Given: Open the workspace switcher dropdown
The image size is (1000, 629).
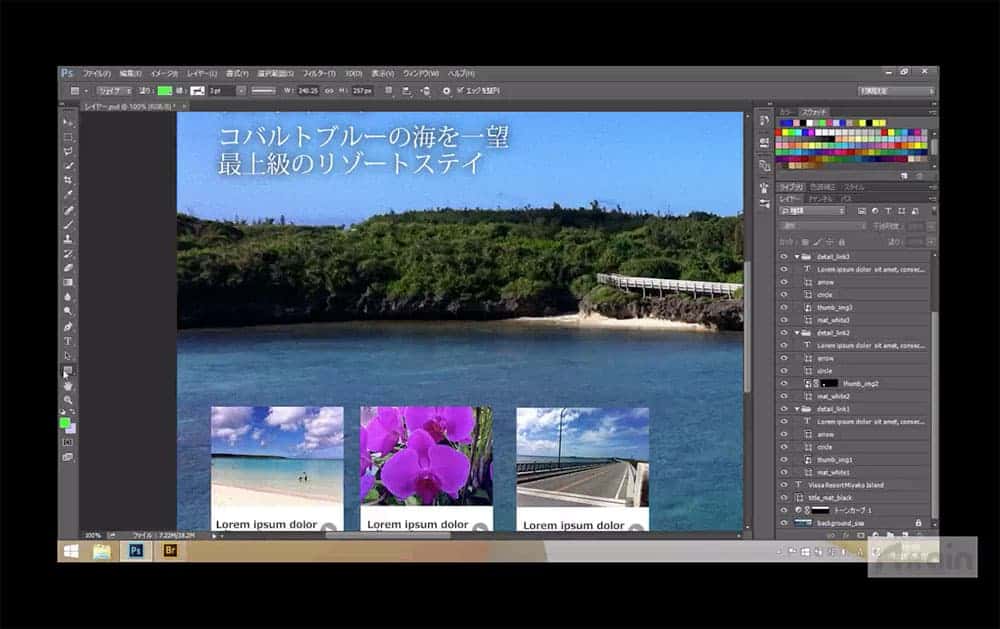Looking at the screenshot, I should click(895, 91).
